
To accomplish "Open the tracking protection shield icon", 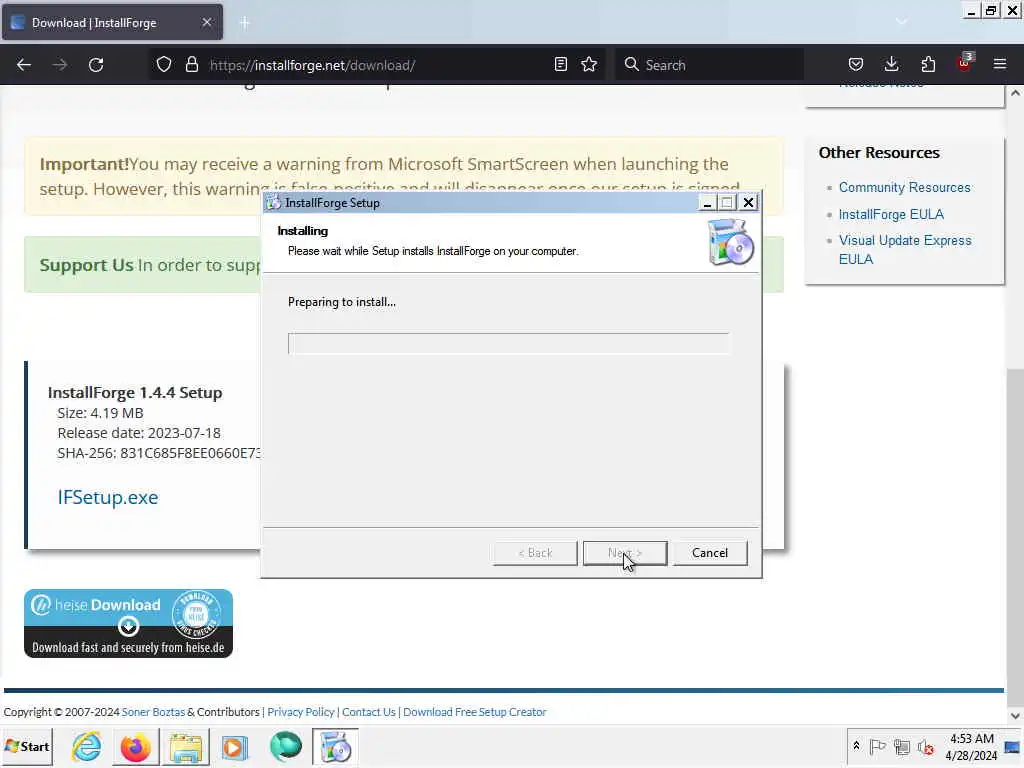I will 164,65.
